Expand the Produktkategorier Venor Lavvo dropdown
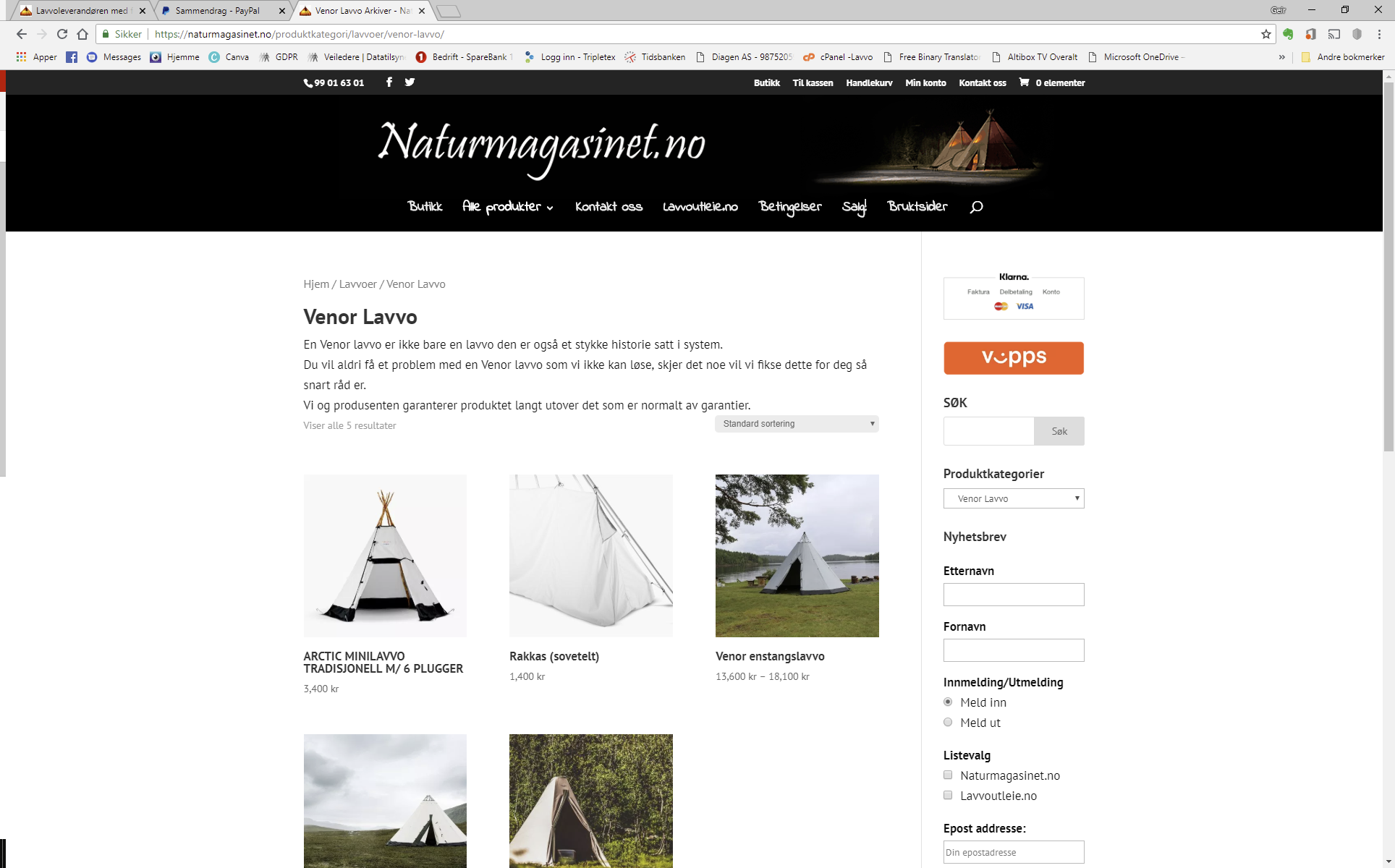This screenshot has width=1395, height=868. tap(1014, 498)
